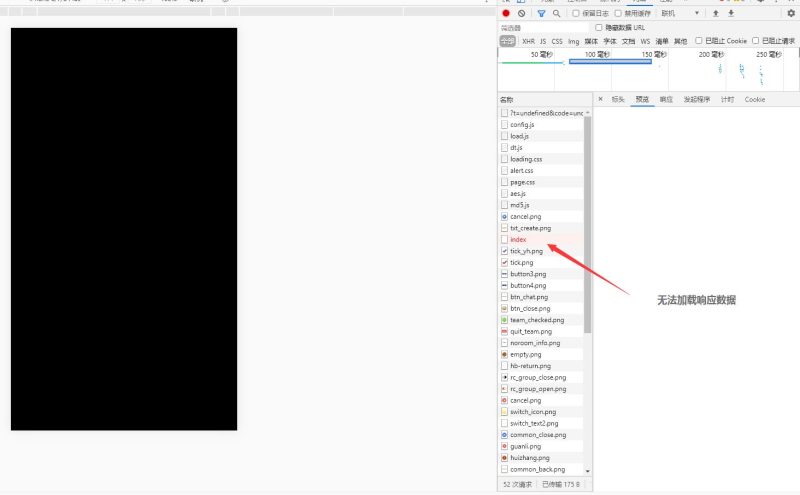Image resolution: width=800 pixels, height=495 pixels.
Task: Click the scroll-down arrow of request list
Action: 588,471
